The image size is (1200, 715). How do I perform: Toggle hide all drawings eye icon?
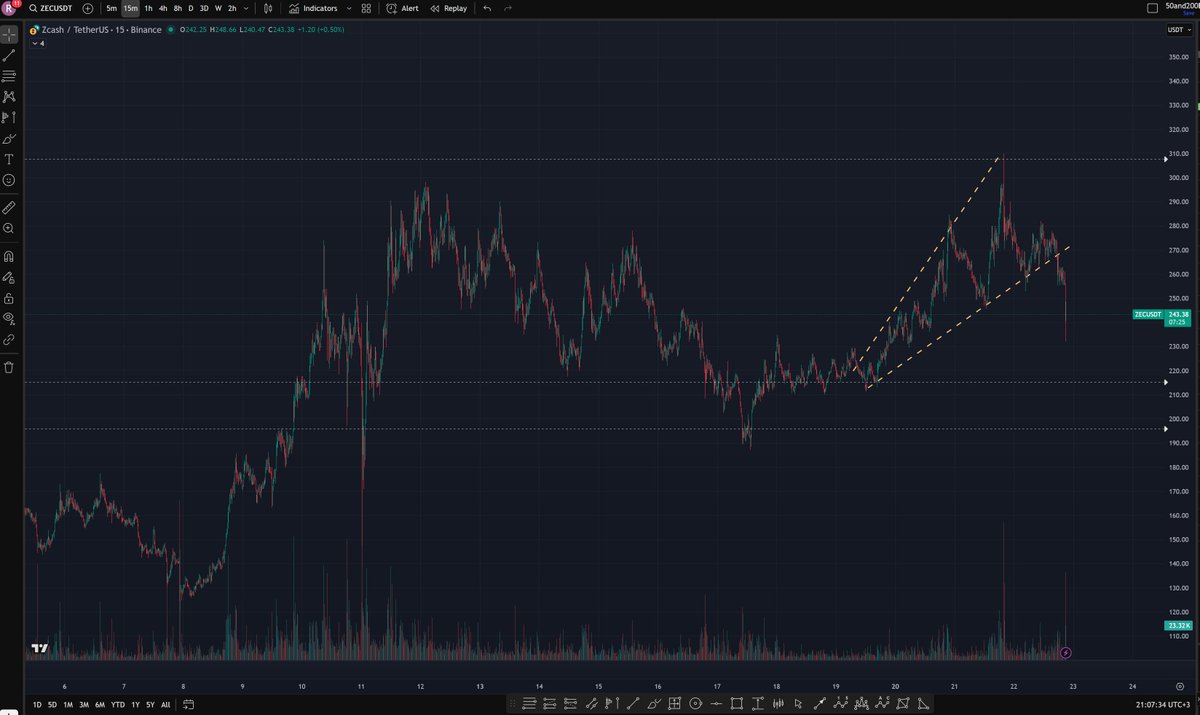[9, 319]
